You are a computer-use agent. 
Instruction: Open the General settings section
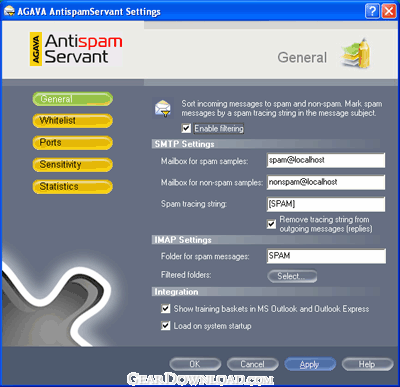(x=73, y=99)
